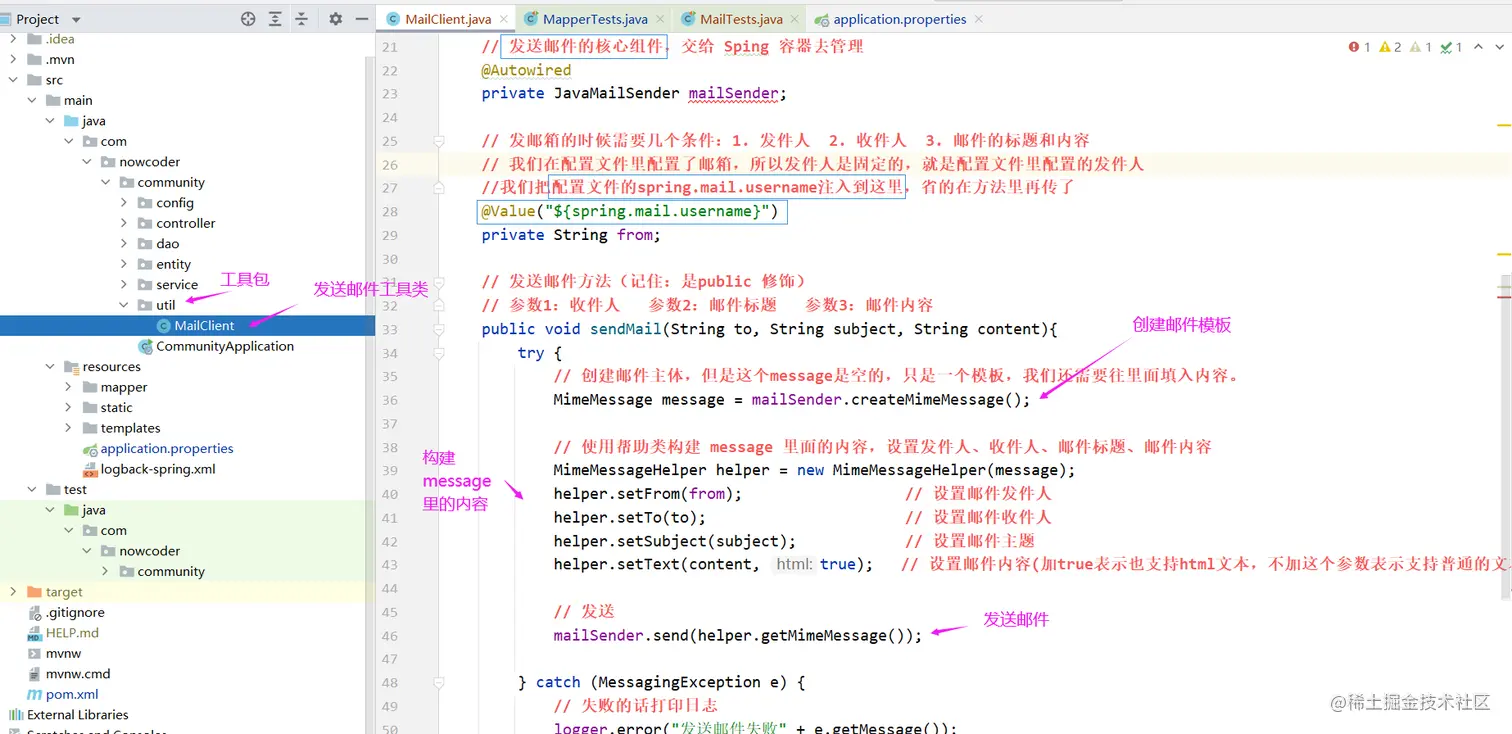Click line number 36 in the gutter
The image size is (1512, 734).
[x=389, y=400]
